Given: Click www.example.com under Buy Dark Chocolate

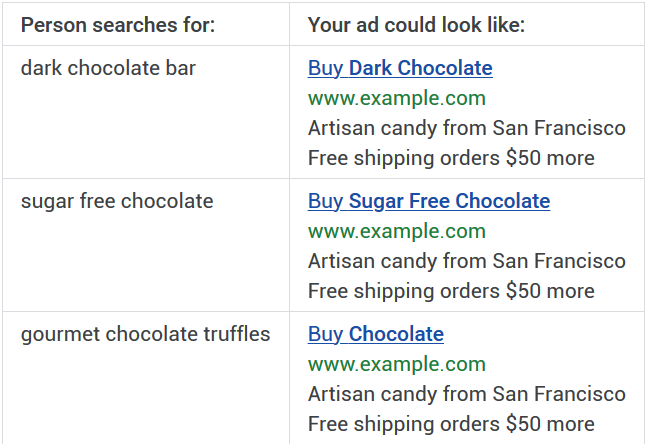Looking at the screenshot, I should tap(397, 99).
